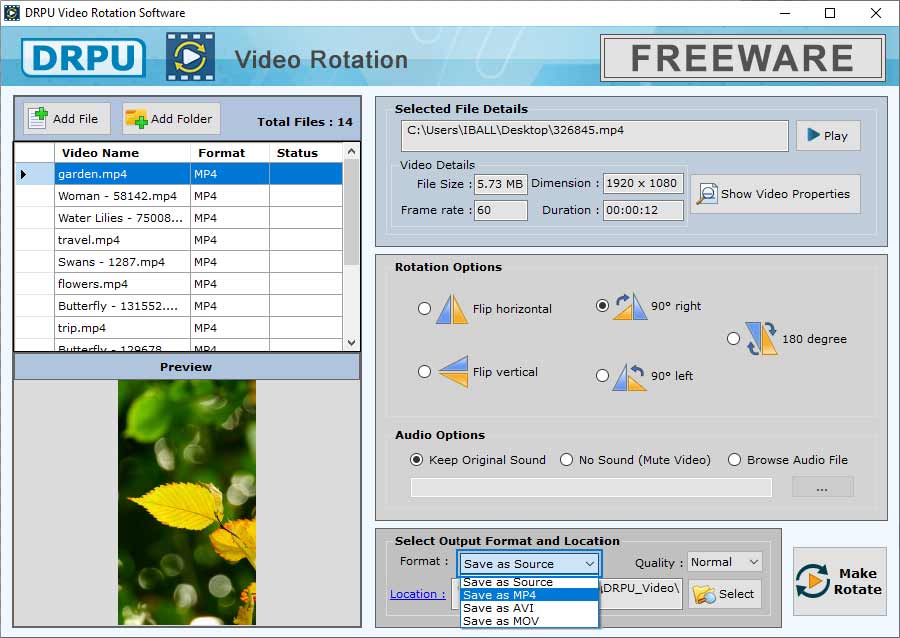This screenshot has height=638, width=900.
Task: Open the Location link
Action: pos(418,594)
